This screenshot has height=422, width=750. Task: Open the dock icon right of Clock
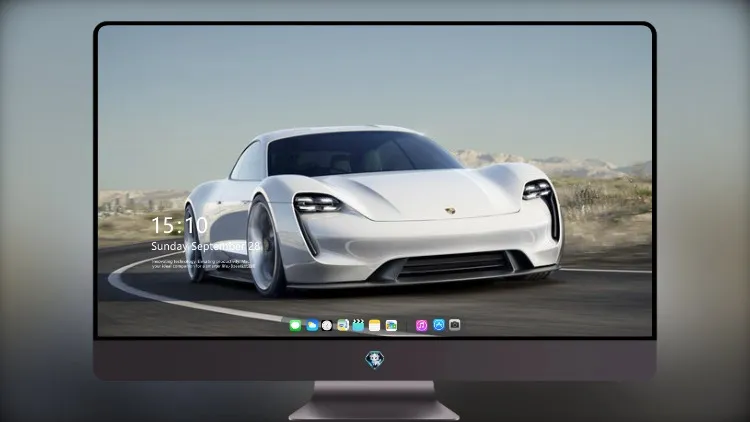click(x=342, y=325)
